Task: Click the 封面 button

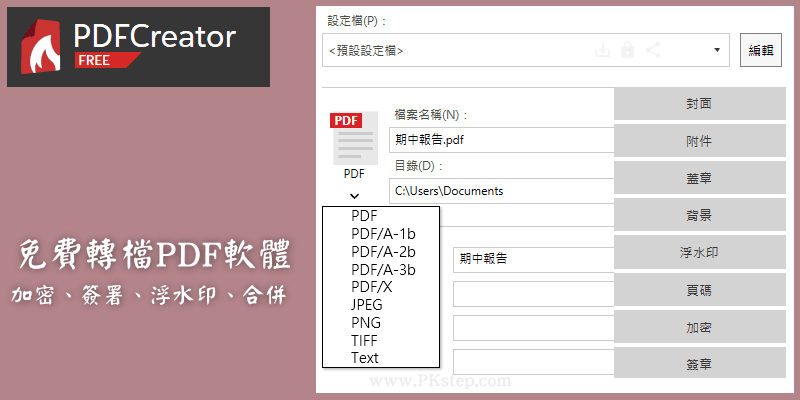Action: pos(699,104)
